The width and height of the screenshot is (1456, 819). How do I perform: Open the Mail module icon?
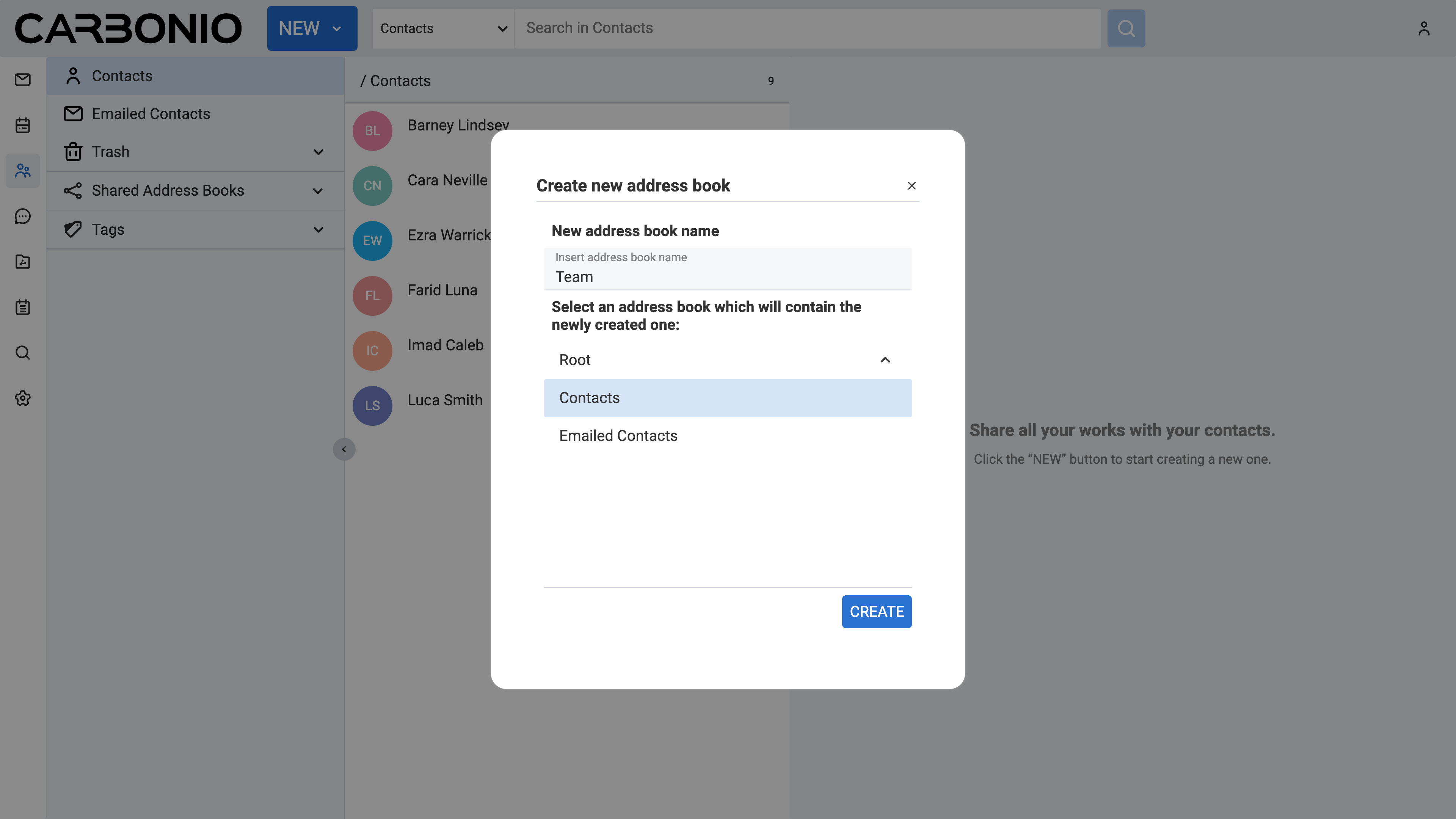click(23, 80)
